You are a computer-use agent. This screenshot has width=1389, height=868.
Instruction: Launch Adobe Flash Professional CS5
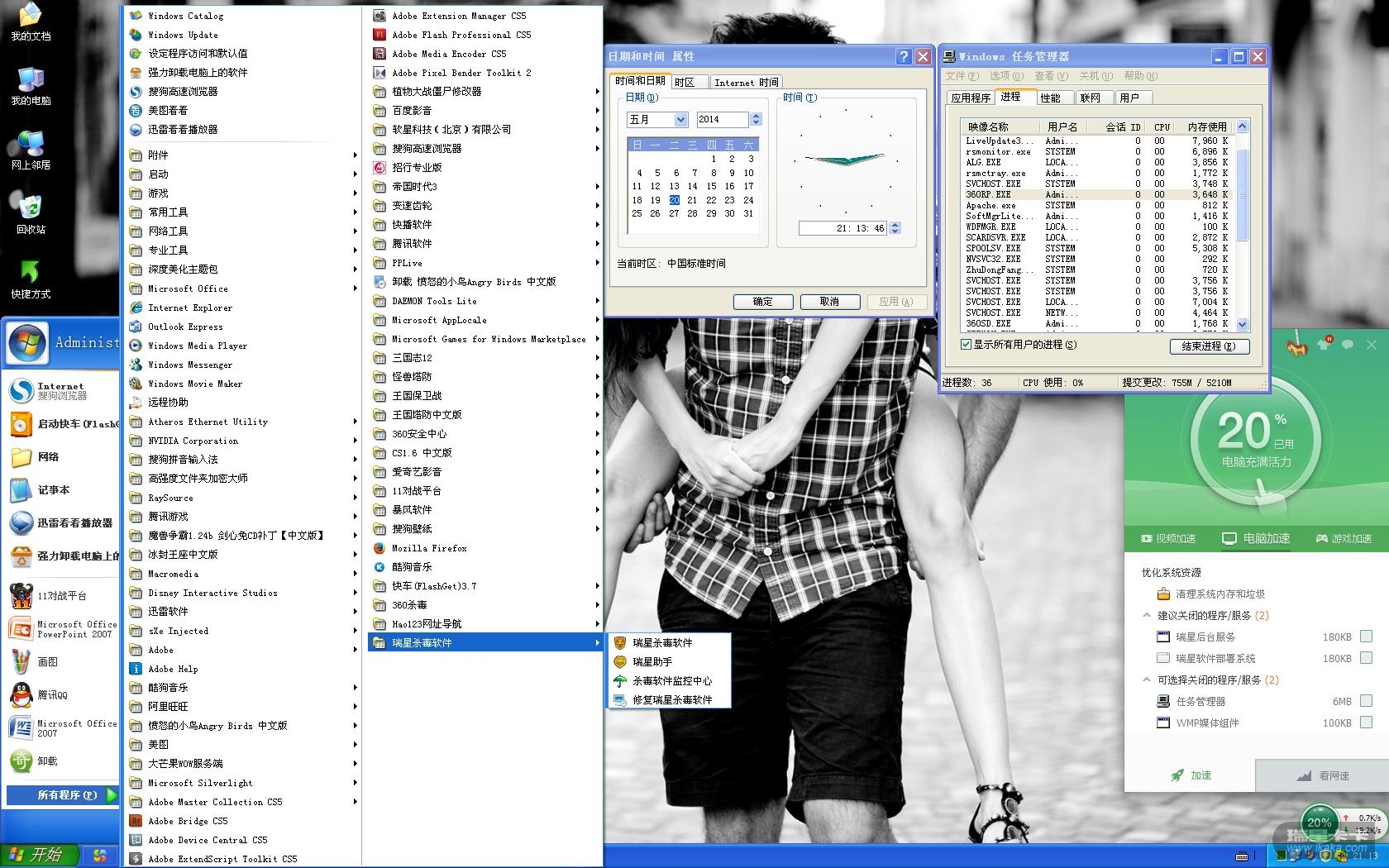[x=461, y=35]
